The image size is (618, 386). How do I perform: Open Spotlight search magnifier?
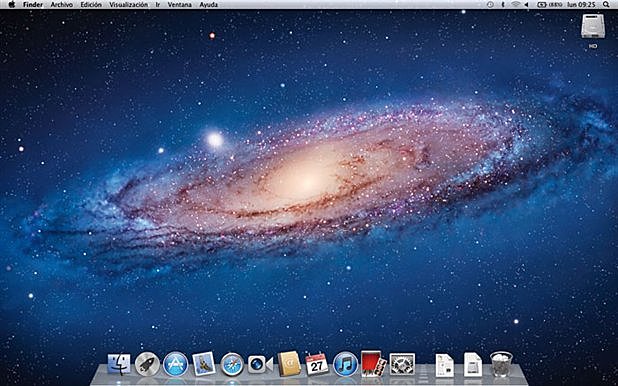coord(606,5)
